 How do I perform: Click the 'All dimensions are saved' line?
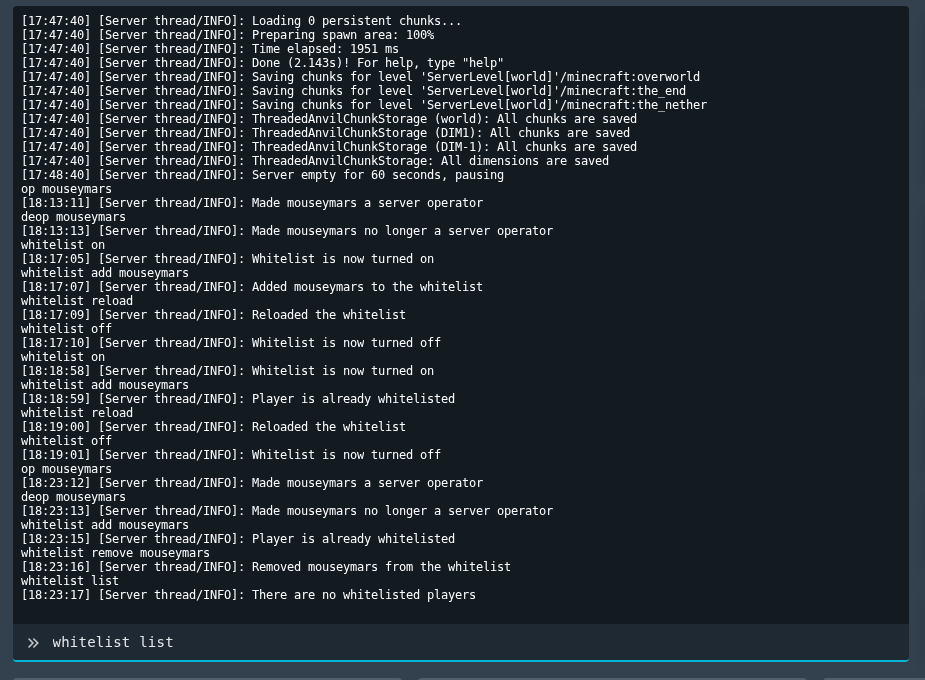315,161
